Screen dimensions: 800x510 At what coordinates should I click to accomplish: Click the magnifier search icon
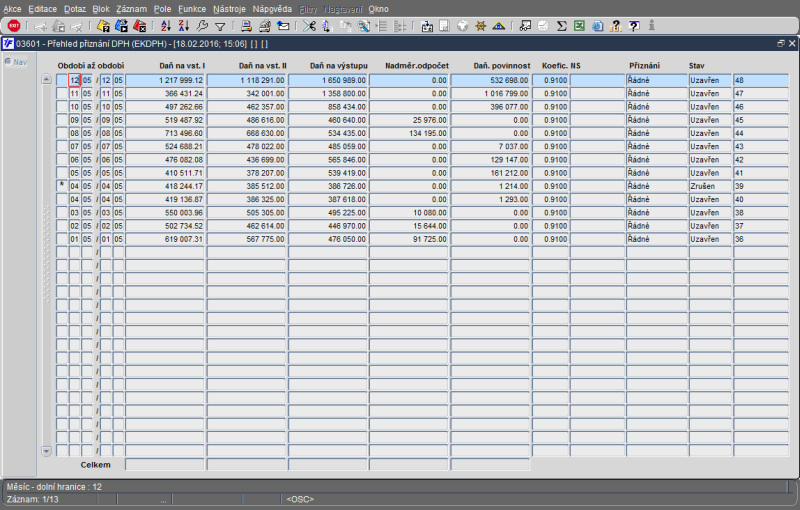[363, 26]
